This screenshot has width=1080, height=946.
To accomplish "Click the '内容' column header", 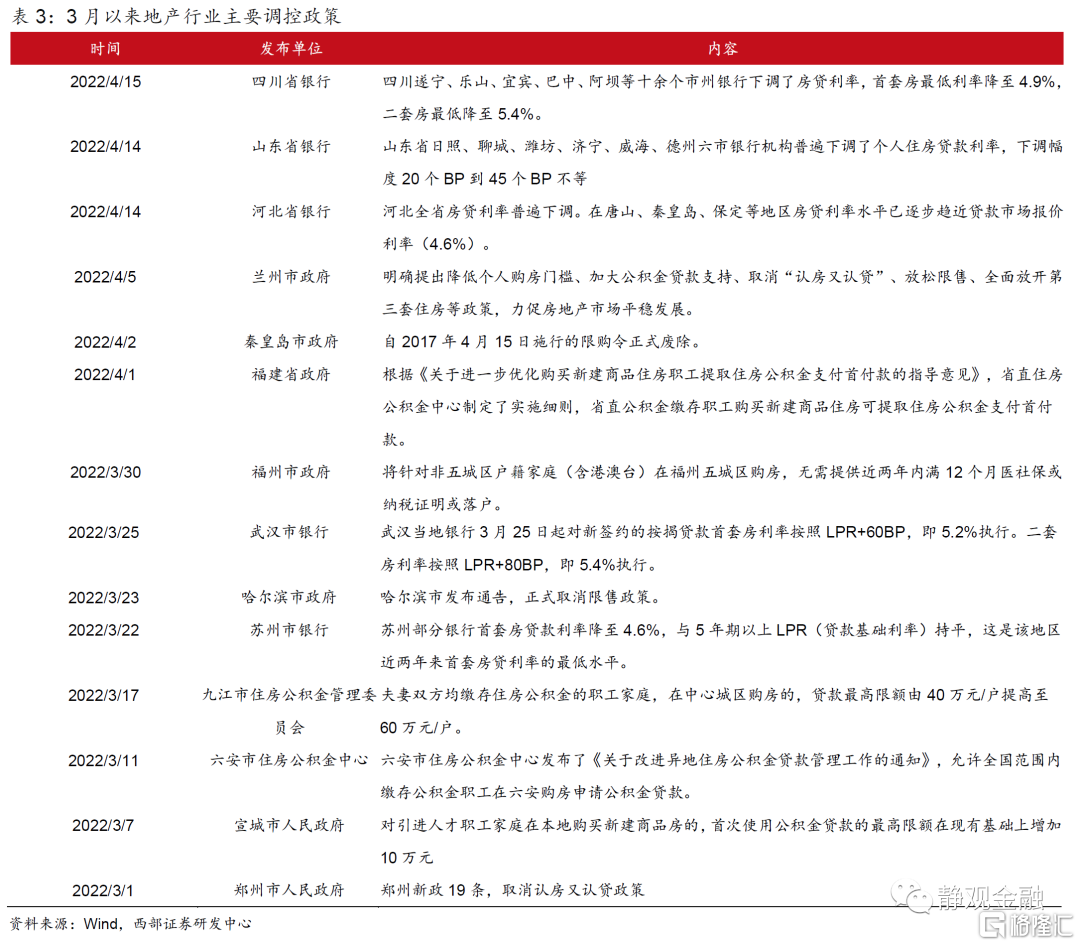I will (x=723, y=49).
